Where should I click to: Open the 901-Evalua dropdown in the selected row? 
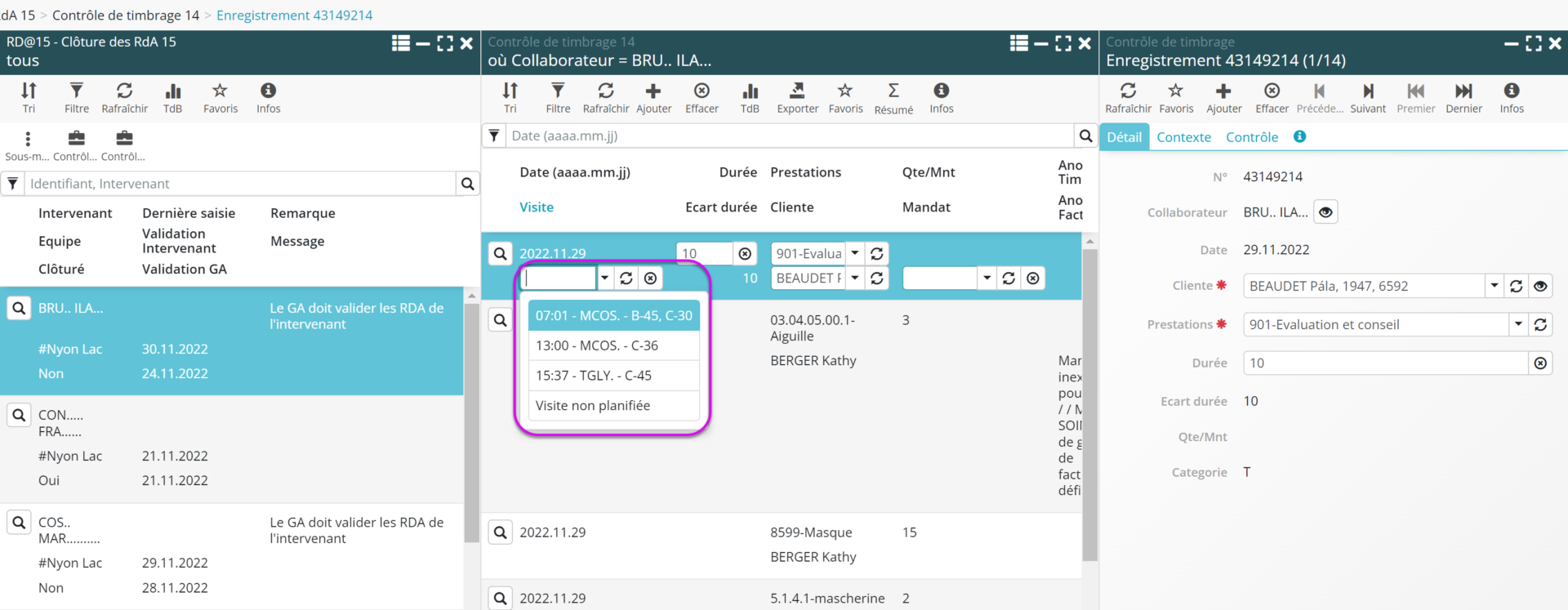pos(854,253)
